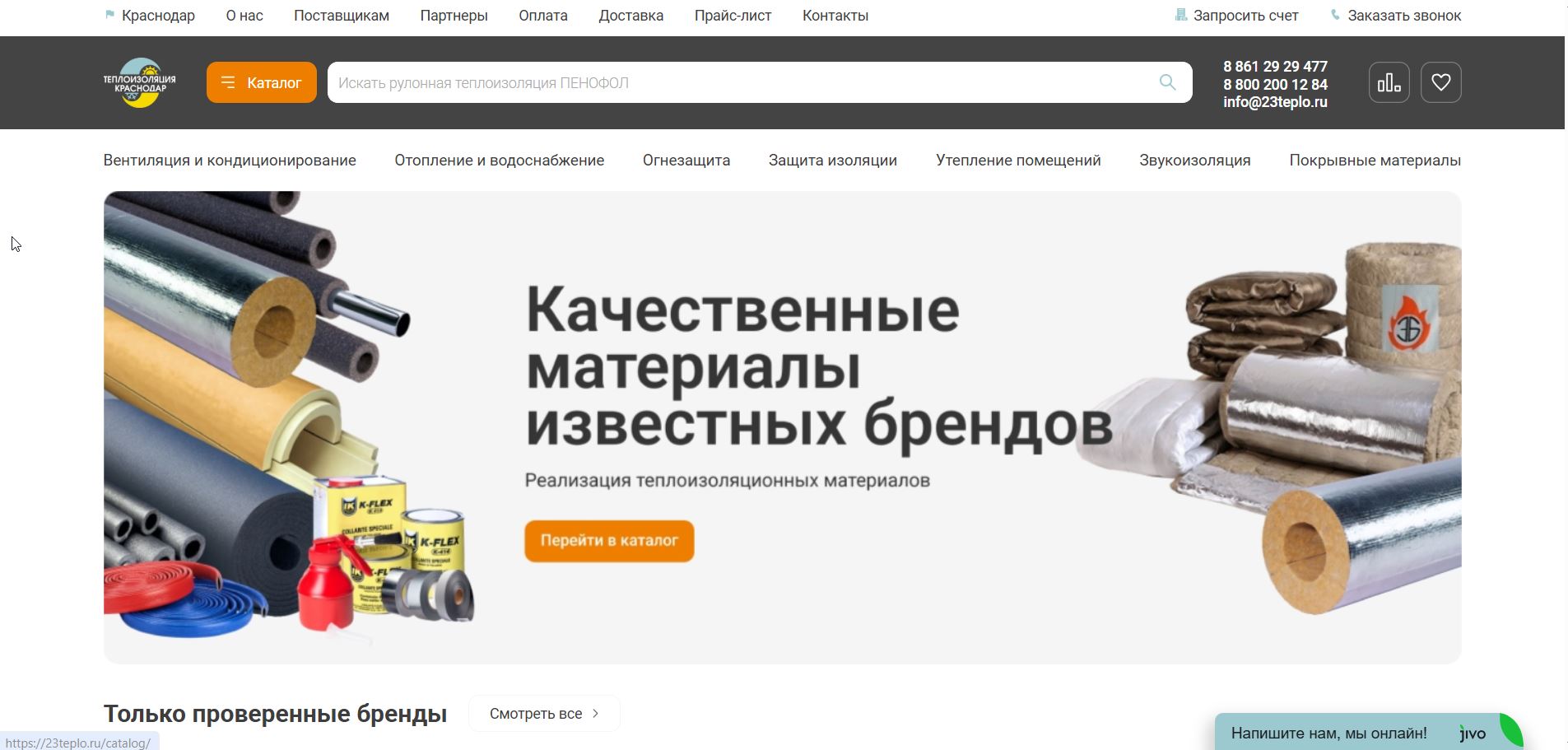This screenshot has height=750, width=1568.
Task: Go to the Партнеры page
Action: (454, 16)
